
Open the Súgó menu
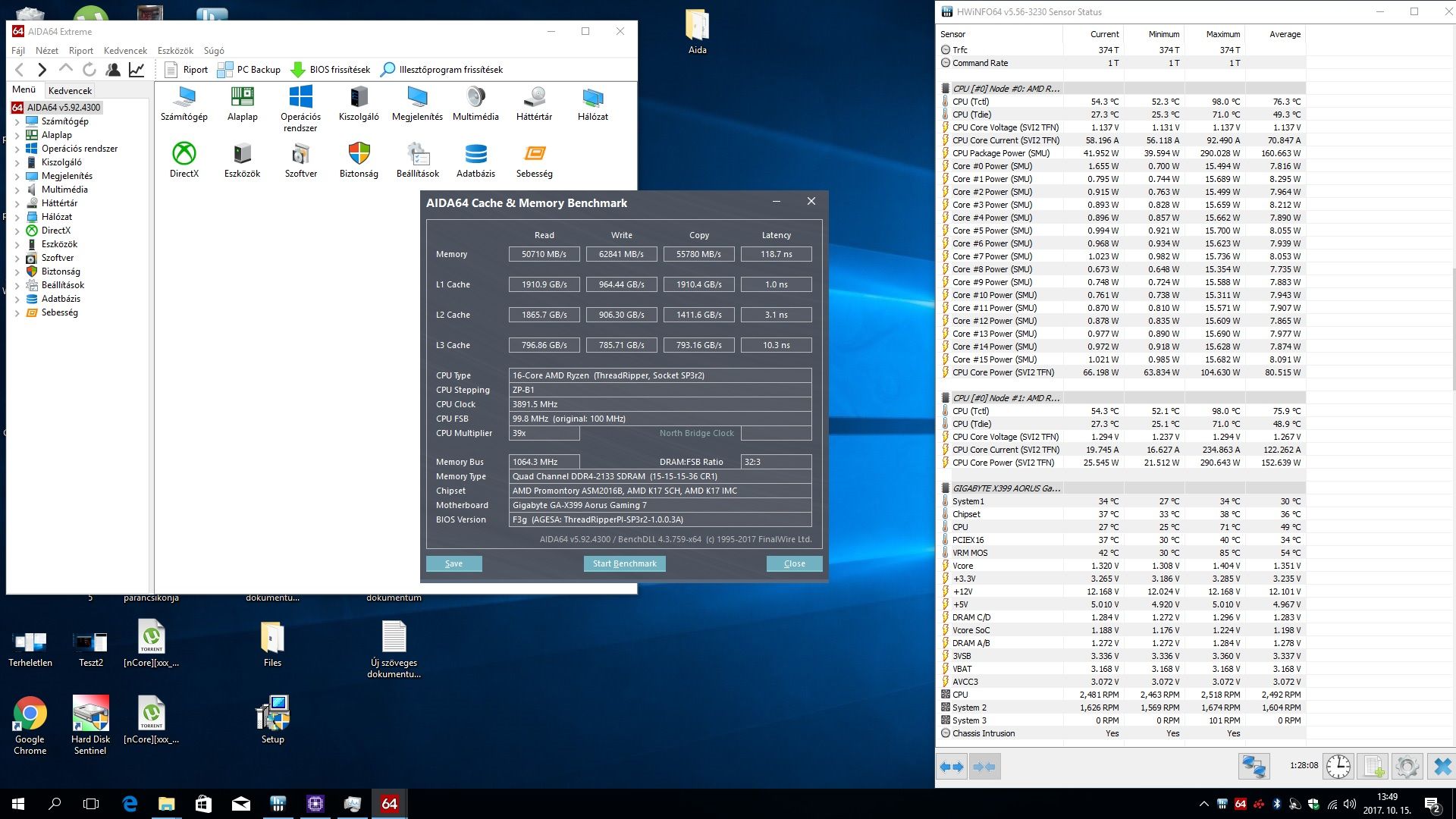point(214,51)
